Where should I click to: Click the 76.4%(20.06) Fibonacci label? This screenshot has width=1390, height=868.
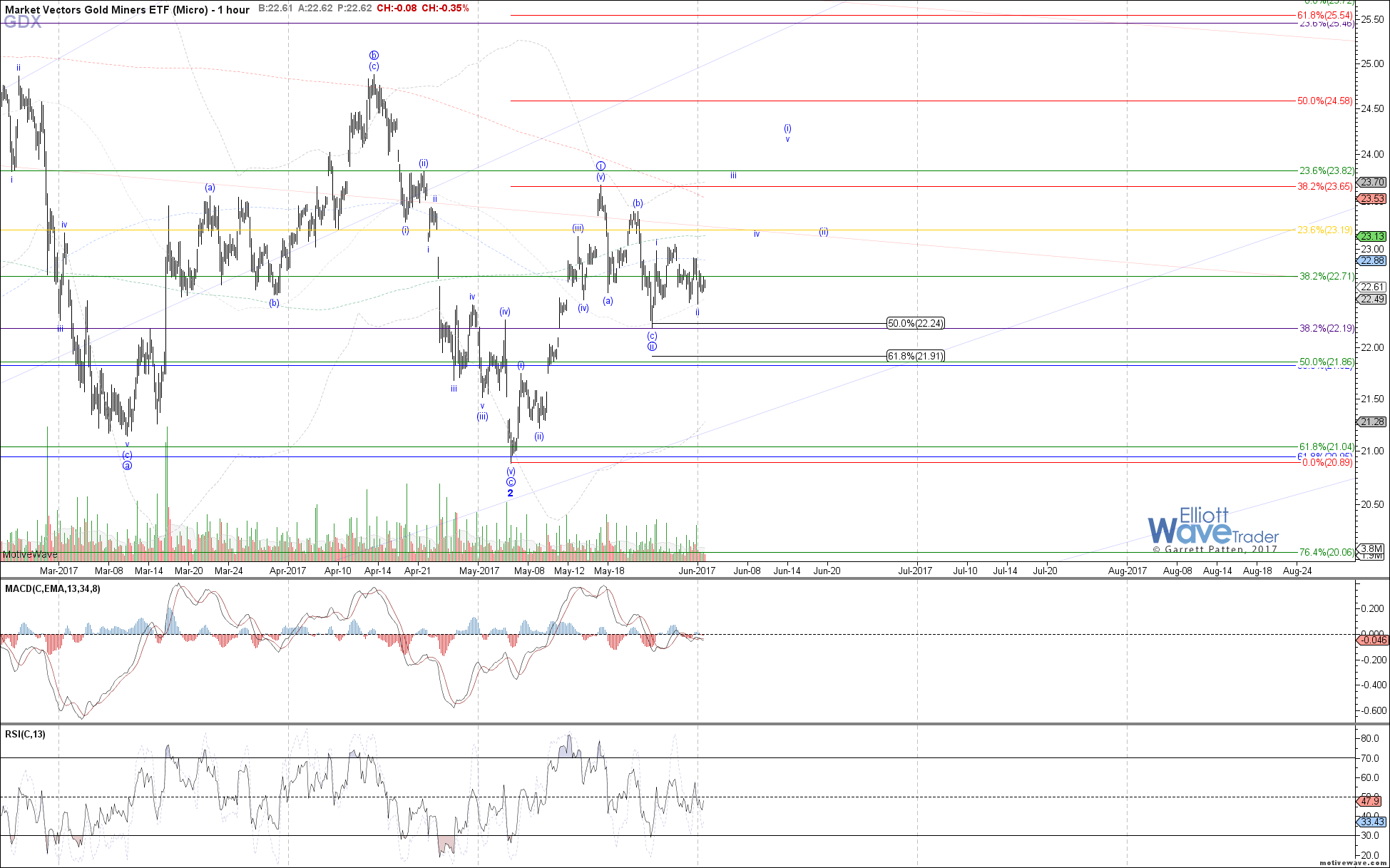click(1327, 552)
